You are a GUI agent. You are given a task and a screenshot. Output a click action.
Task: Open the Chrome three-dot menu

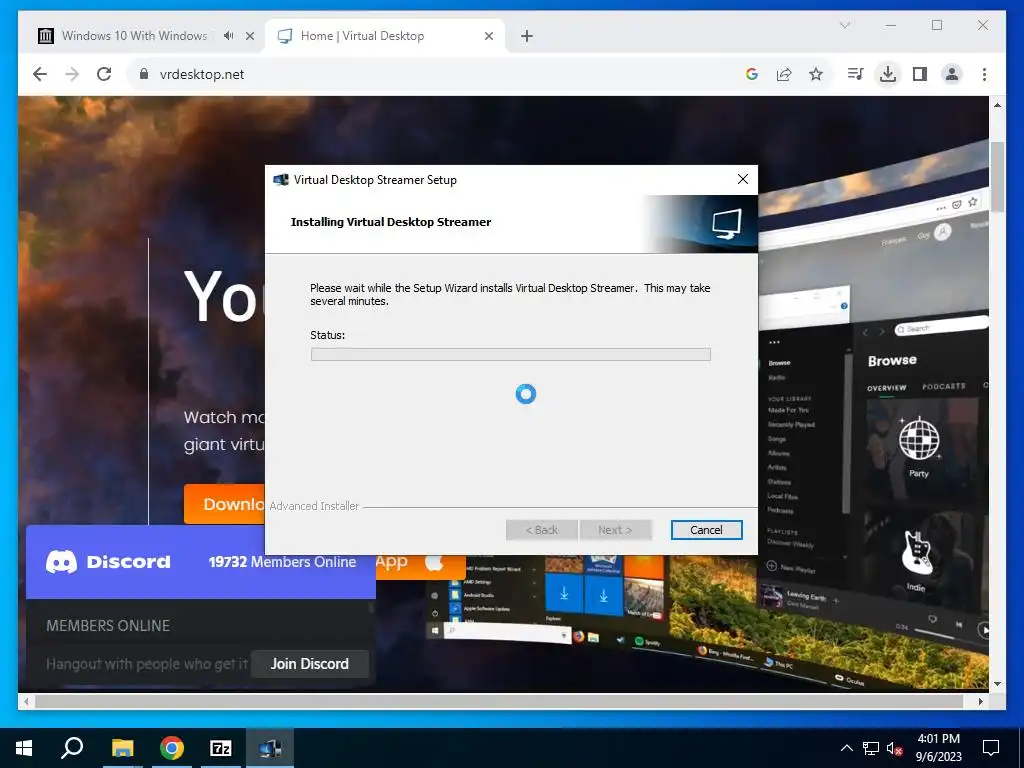[984, 74]
